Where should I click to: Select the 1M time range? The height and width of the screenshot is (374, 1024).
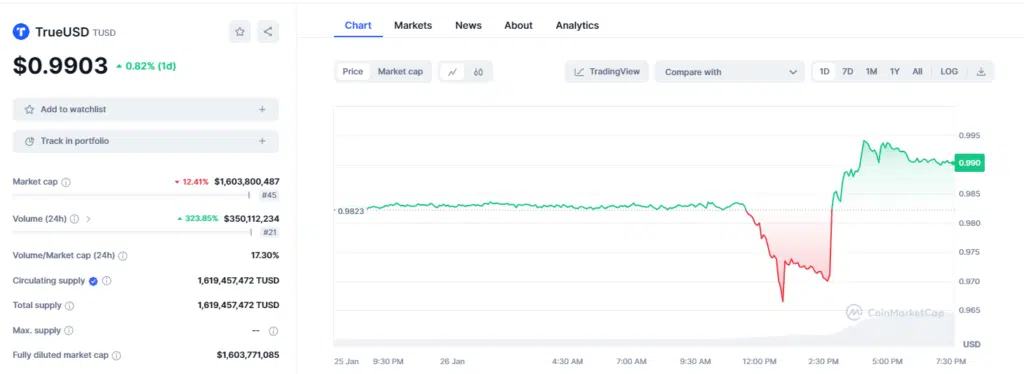(x=871, y=72)
